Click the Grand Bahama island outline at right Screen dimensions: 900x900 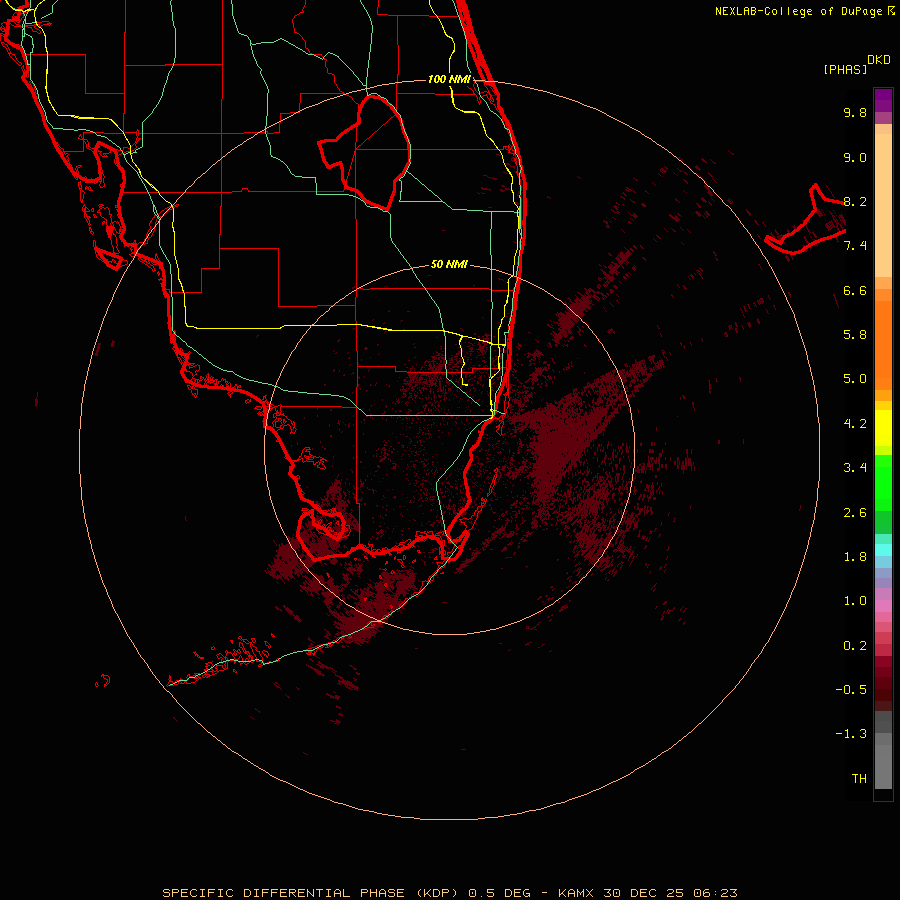[x=806, y=220]
